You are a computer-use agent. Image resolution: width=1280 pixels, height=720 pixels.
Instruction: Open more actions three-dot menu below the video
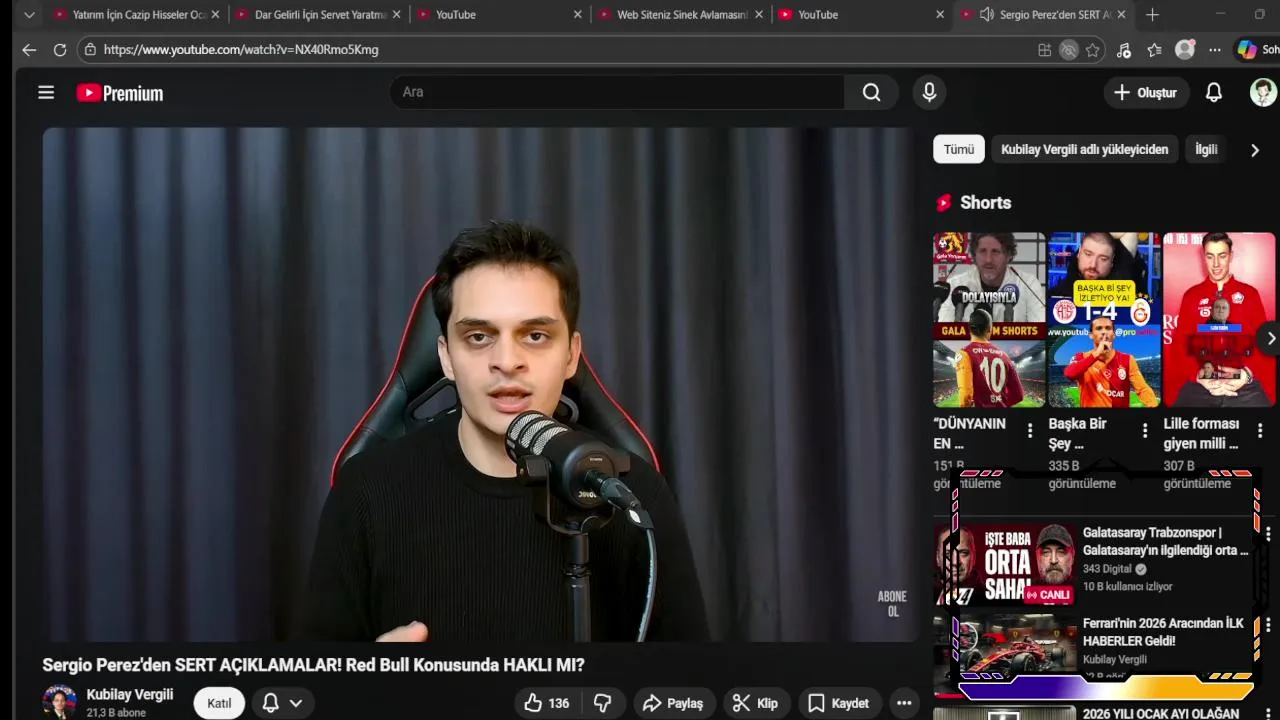904,703
